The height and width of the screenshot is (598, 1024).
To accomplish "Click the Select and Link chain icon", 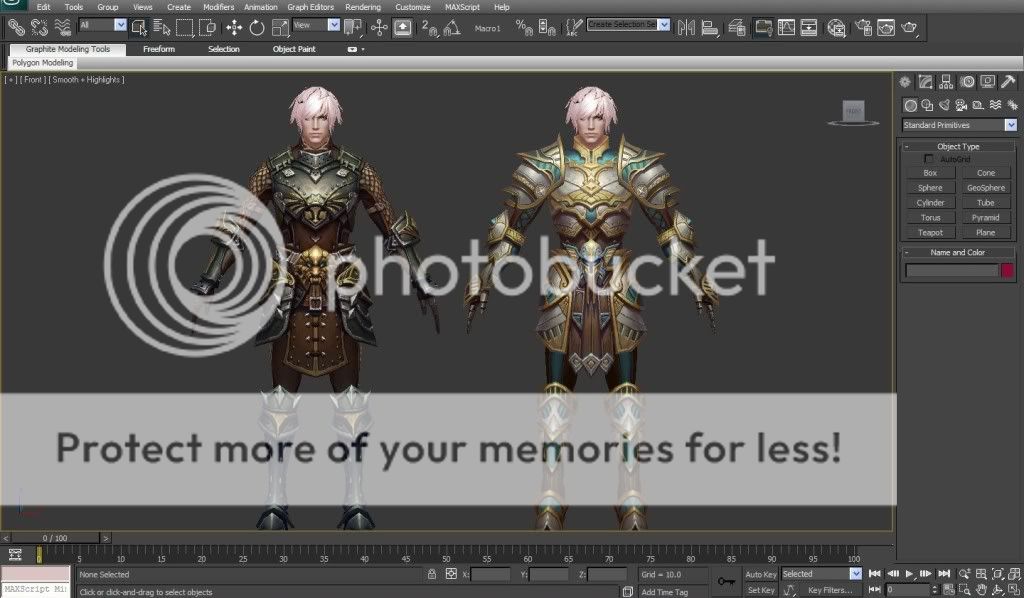I will tap(16, 27).
